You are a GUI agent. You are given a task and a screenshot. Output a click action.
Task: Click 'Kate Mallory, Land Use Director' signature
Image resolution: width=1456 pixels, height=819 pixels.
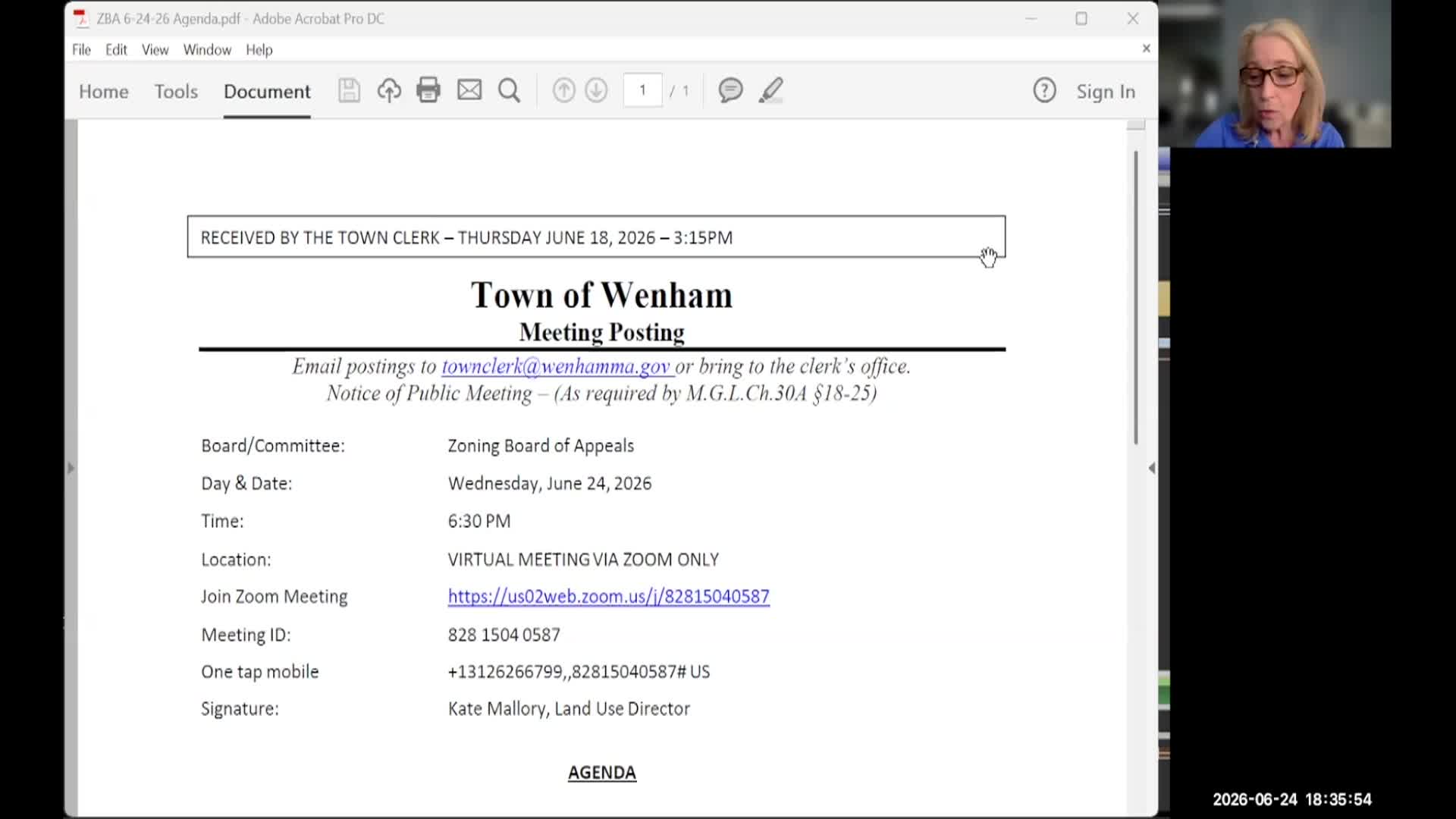click(x=569, y=709)
